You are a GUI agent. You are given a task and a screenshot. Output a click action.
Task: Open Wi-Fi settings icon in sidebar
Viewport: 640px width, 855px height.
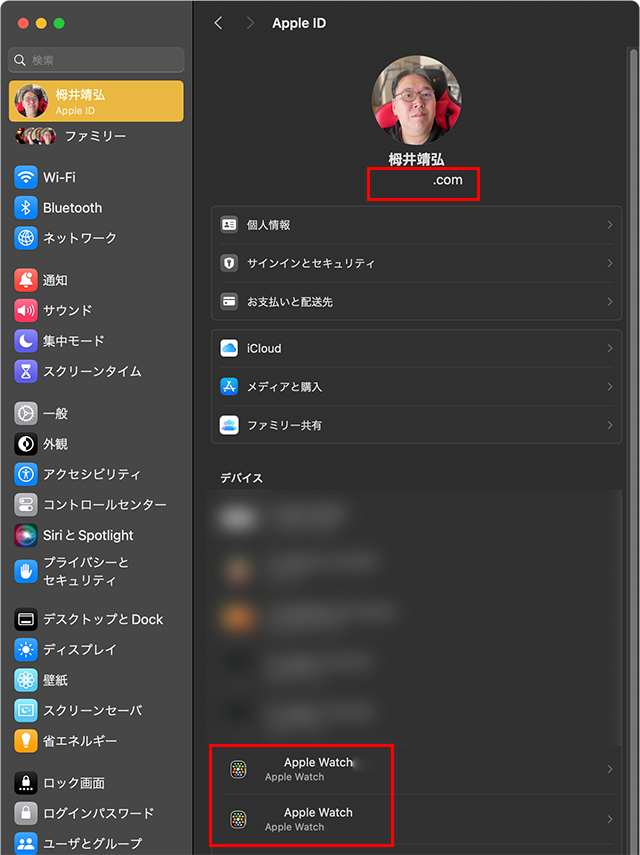click(x=26, y=177)
